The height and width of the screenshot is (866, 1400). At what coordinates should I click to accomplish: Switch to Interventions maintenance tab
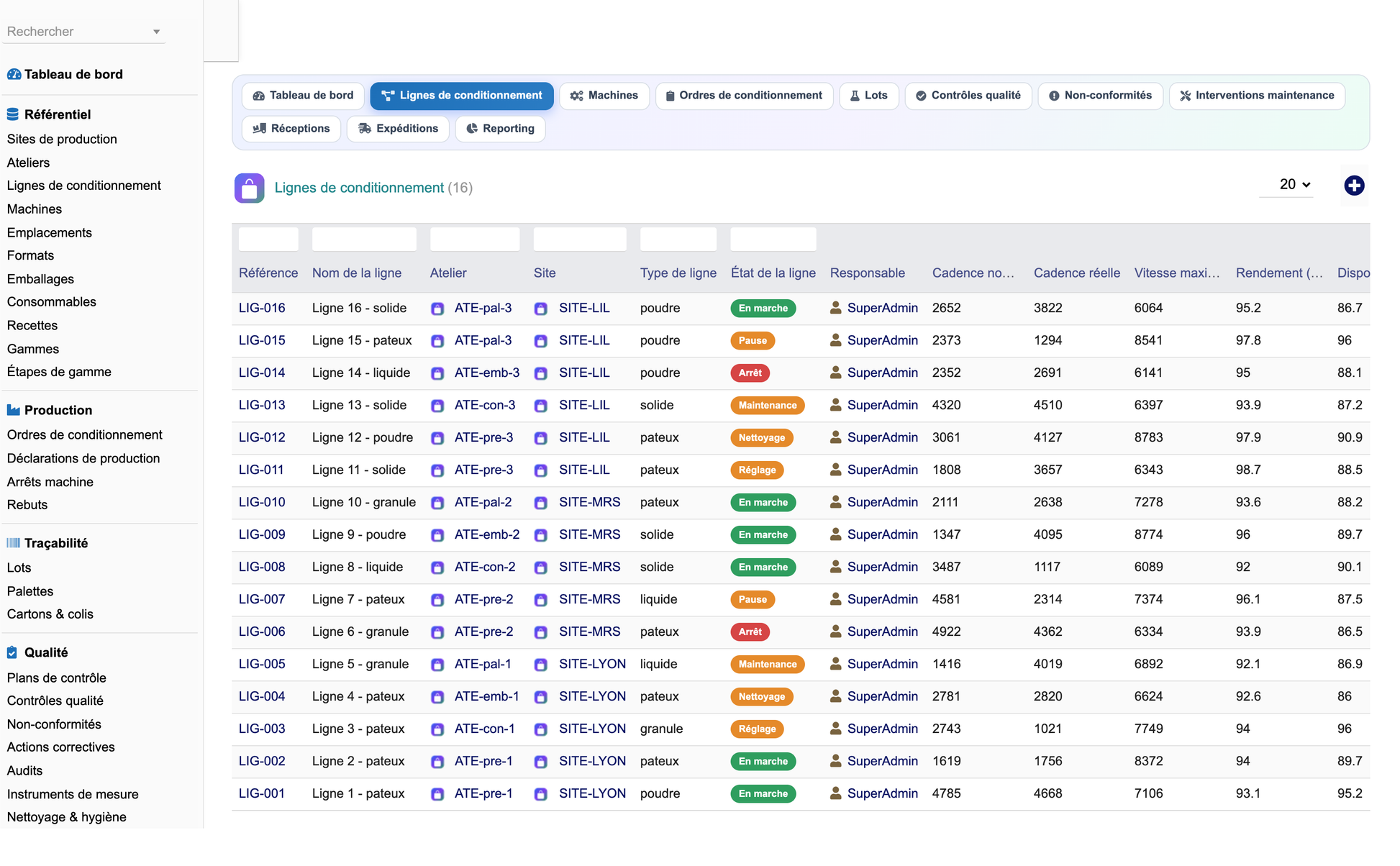tap(1257, 96)
